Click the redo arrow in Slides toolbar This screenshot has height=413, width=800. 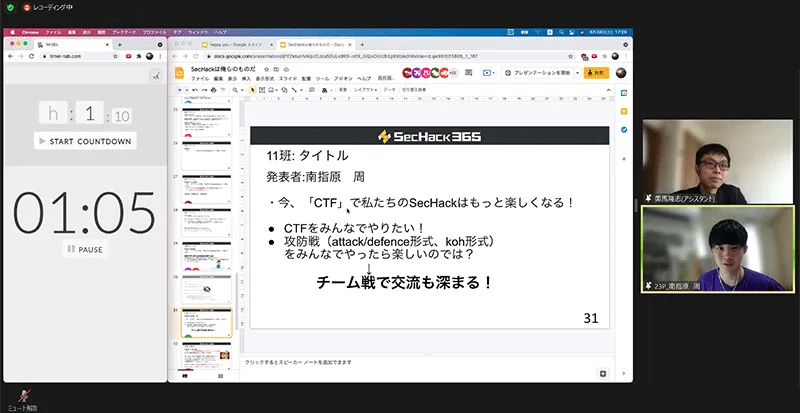(204, 90)
